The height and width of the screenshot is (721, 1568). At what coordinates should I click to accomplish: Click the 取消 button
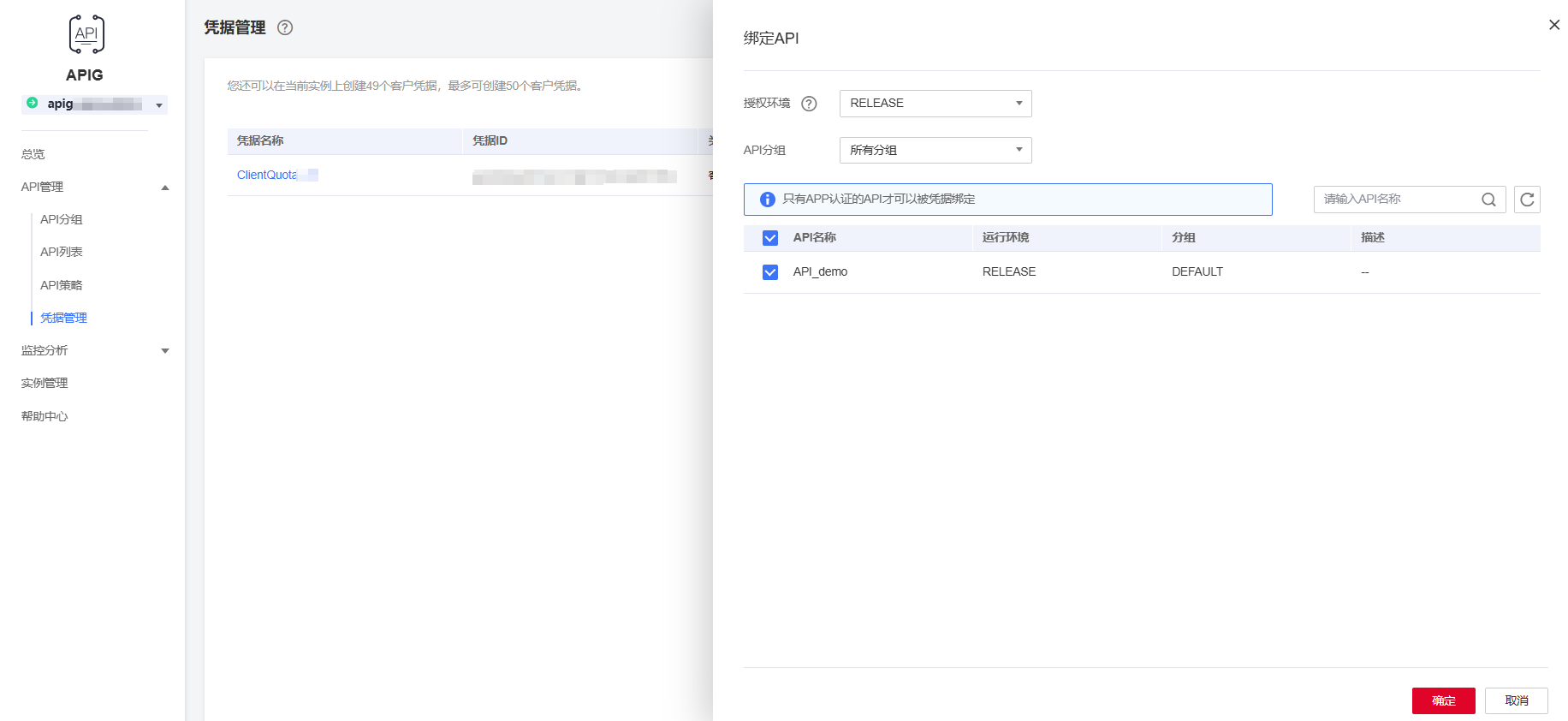pyautogui.click(x=1517, y=700)
